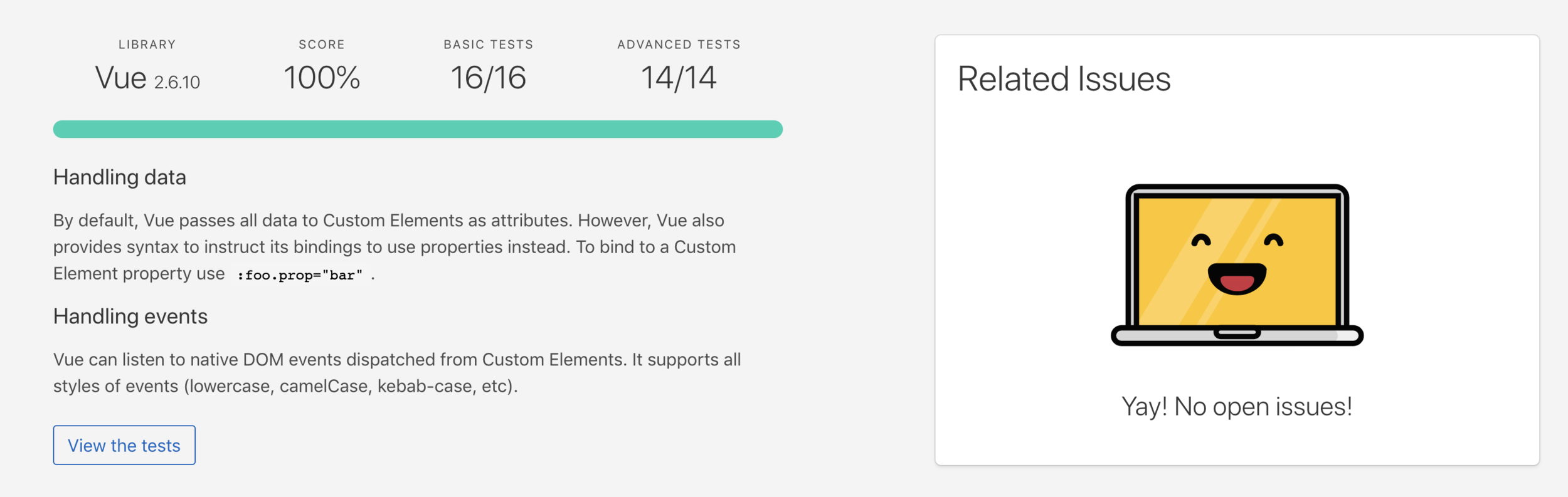The image size is (1568, 497).
Task: Click the smiling mouth on laptop screen
Action: 1237,279
